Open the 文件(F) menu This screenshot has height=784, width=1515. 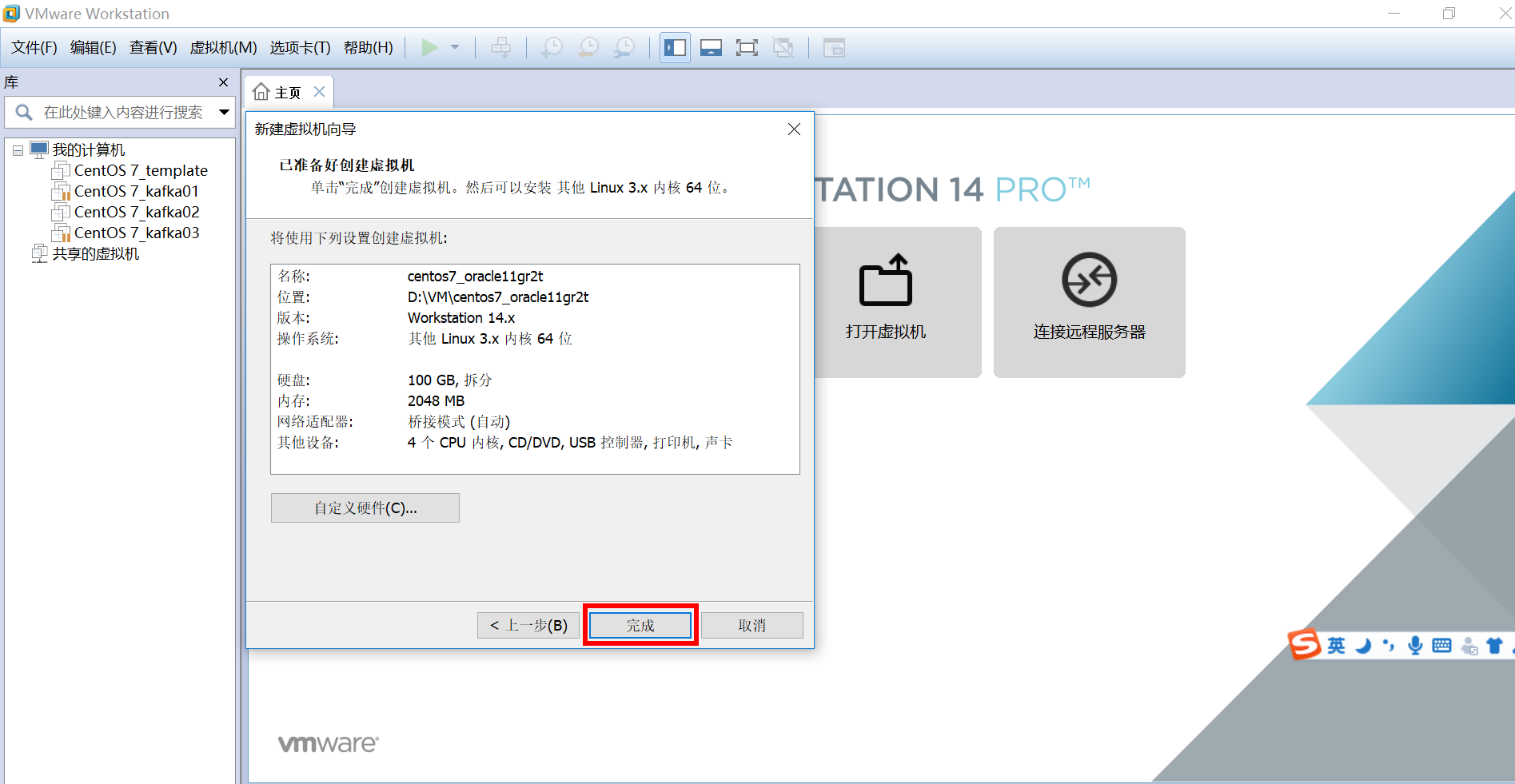pyautogui.click(x=34, y=48)
